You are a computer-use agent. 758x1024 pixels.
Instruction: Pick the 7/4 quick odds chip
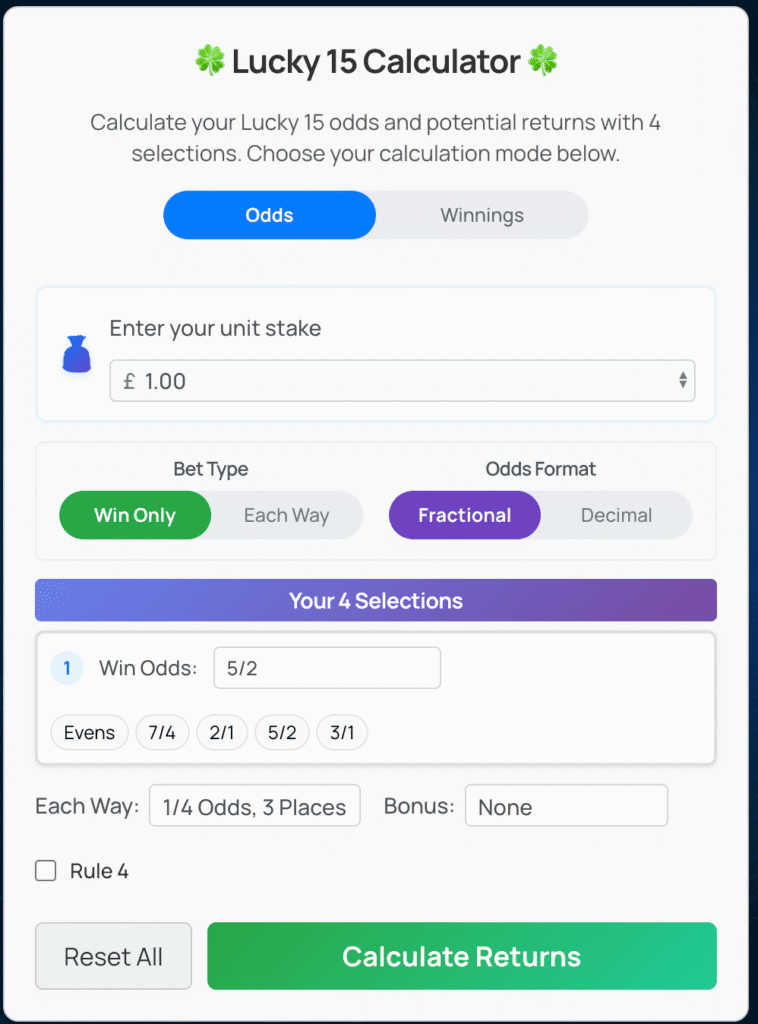[162, 733]
